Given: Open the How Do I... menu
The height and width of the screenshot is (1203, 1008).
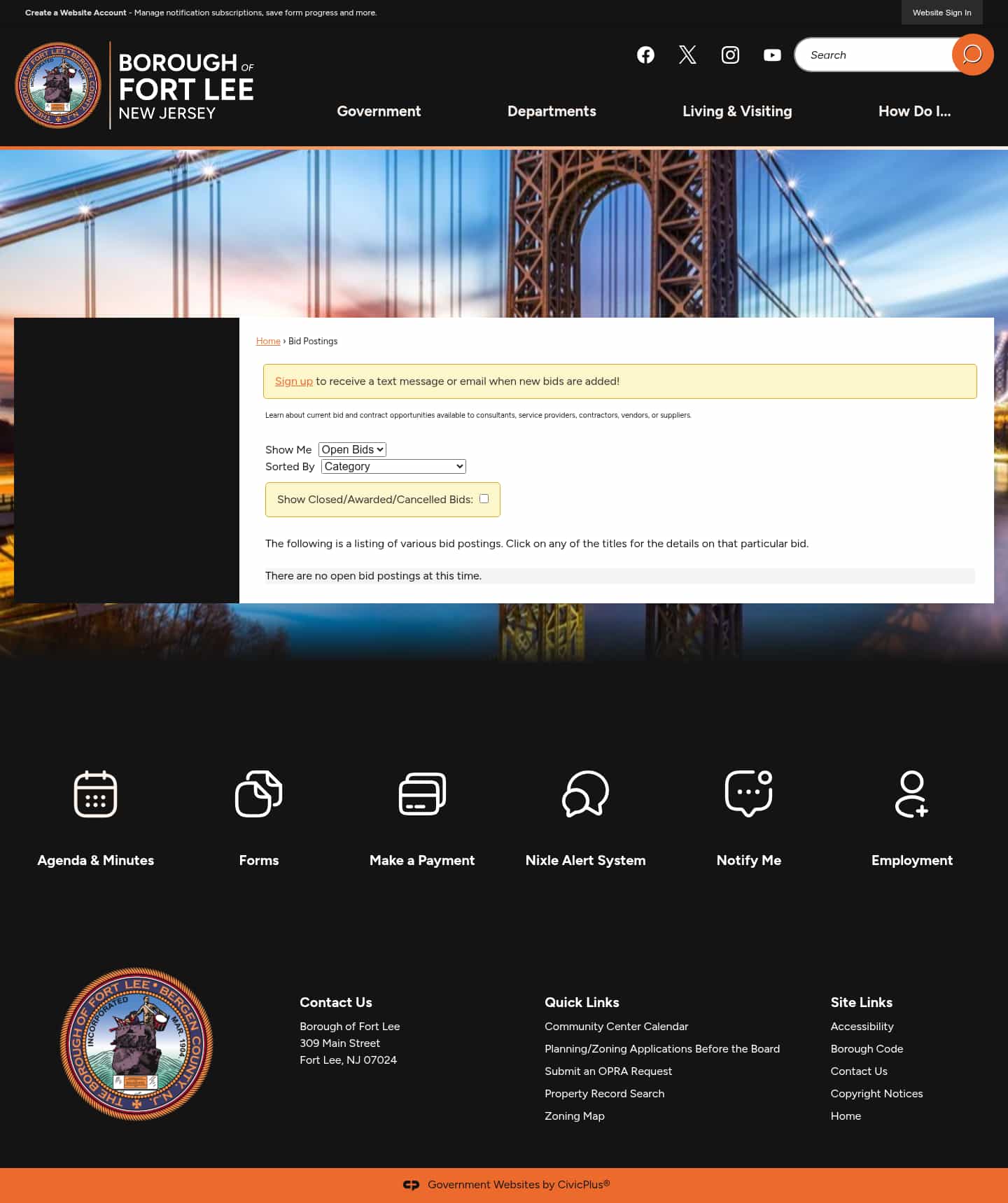Looking at the screenshot, I should pyautogui.click(x=914, y=111).
